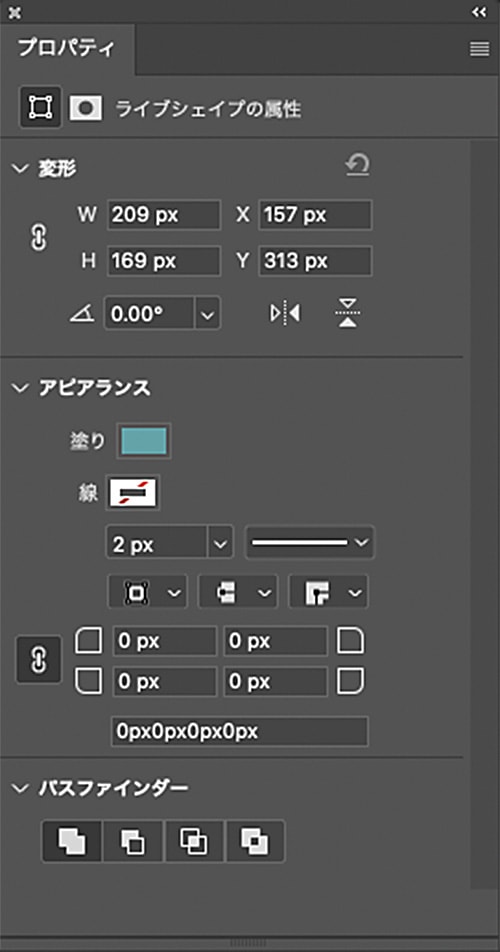Close the panel with the X icon

click(15, 12)
